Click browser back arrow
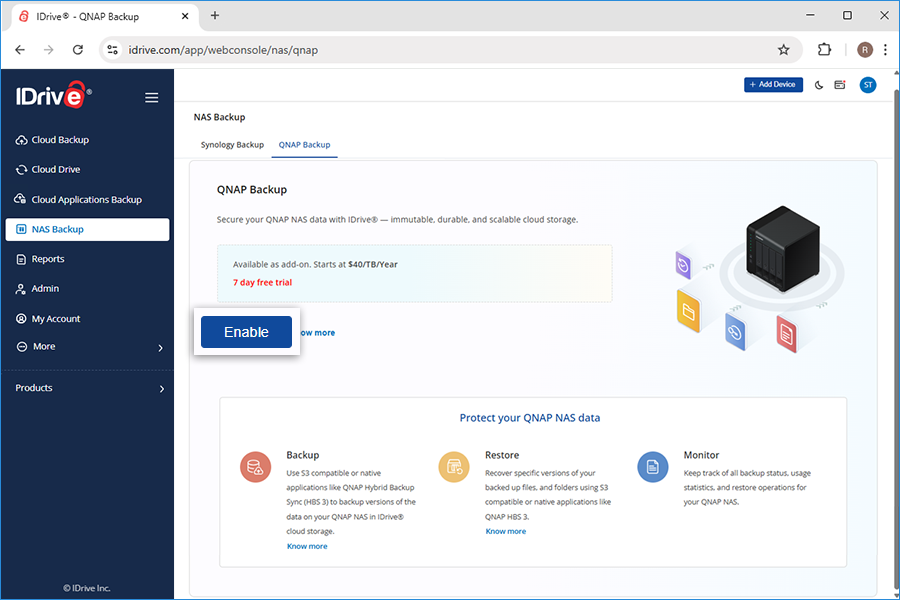Screen dimensions: 900x600 20,50
